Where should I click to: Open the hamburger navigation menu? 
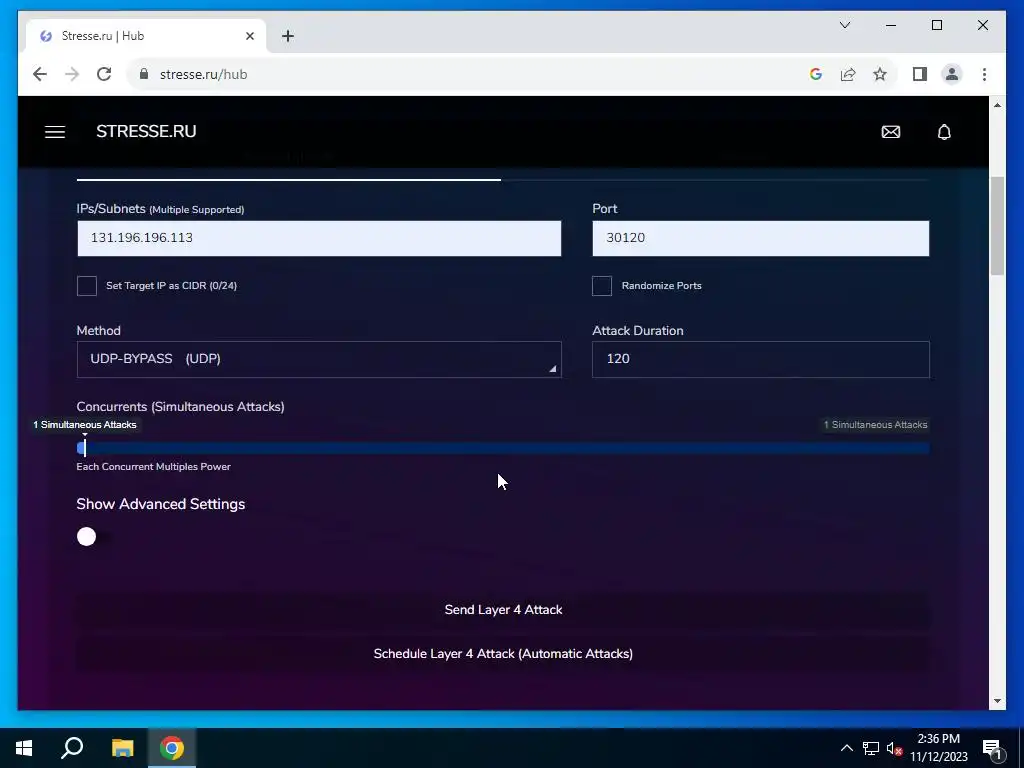(55, 132)
